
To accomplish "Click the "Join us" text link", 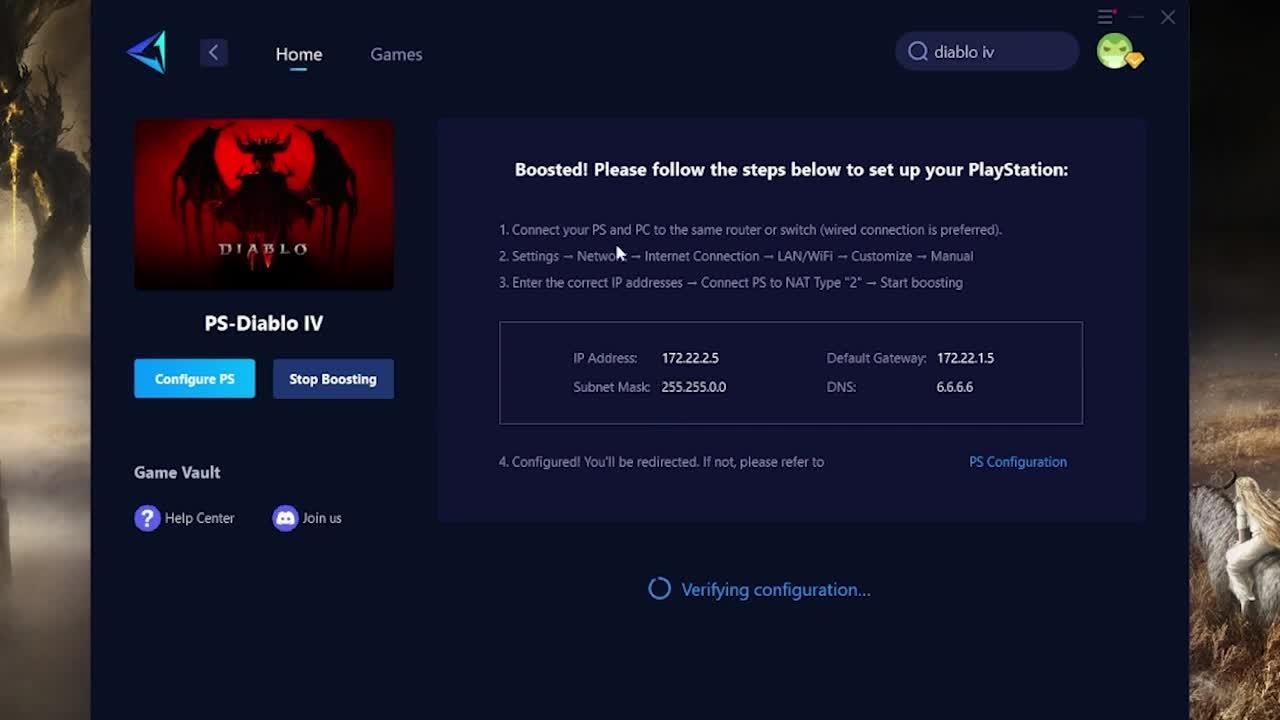I will [x=322, y=518].
